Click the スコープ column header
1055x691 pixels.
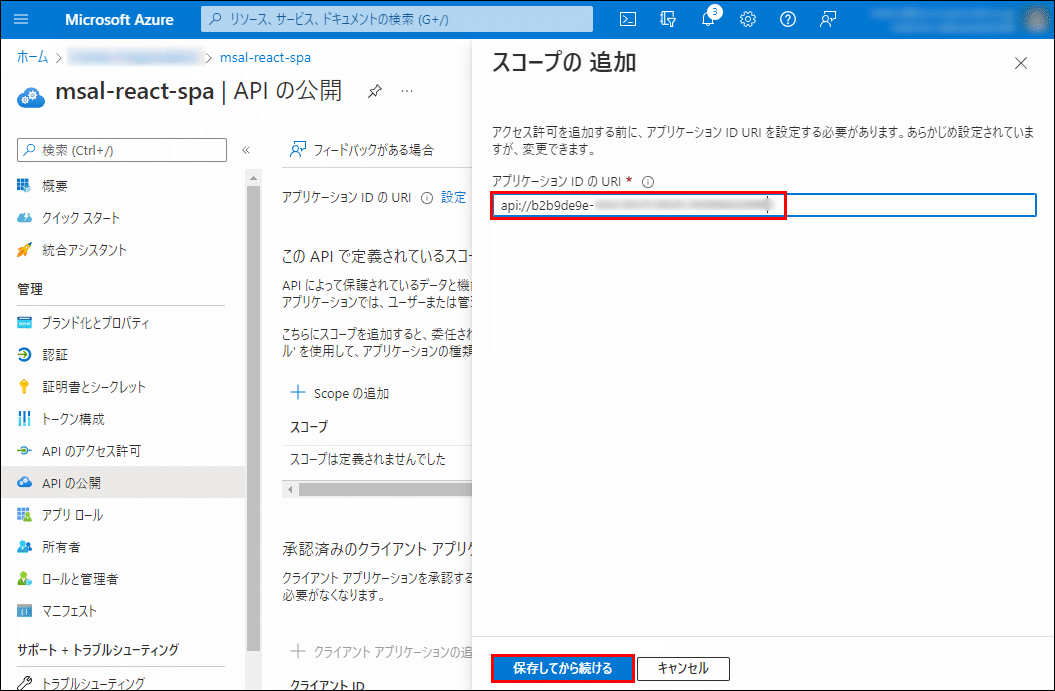[309, 427]
